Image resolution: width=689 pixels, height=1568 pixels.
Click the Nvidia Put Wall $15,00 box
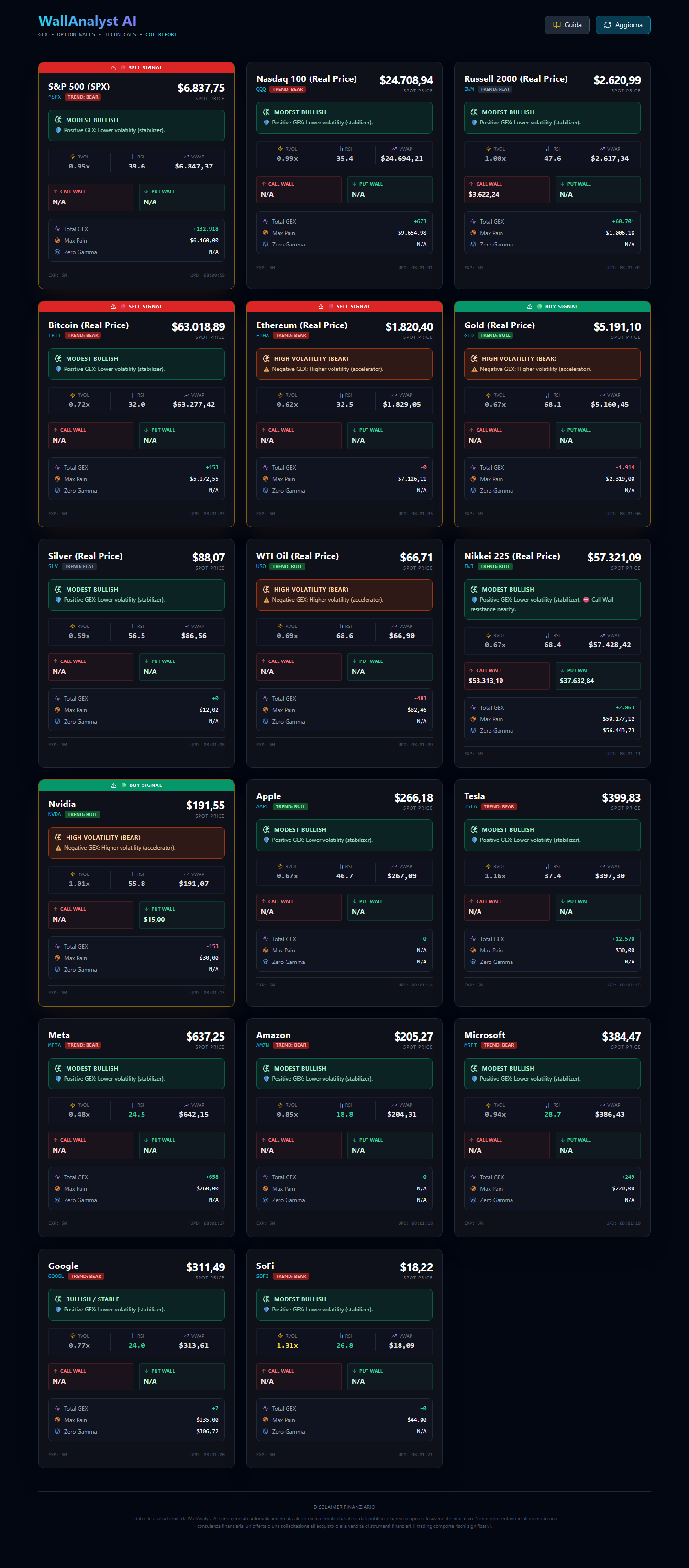click(x=181, y=914)
